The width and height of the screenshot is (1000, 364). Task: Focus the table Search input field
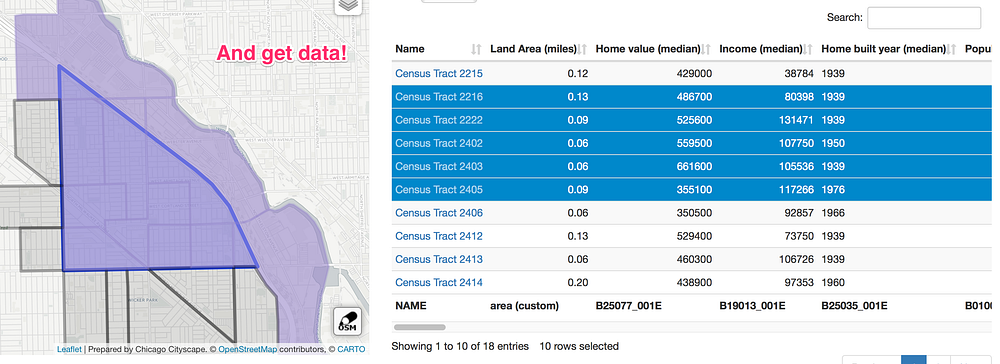coord(923,18)
